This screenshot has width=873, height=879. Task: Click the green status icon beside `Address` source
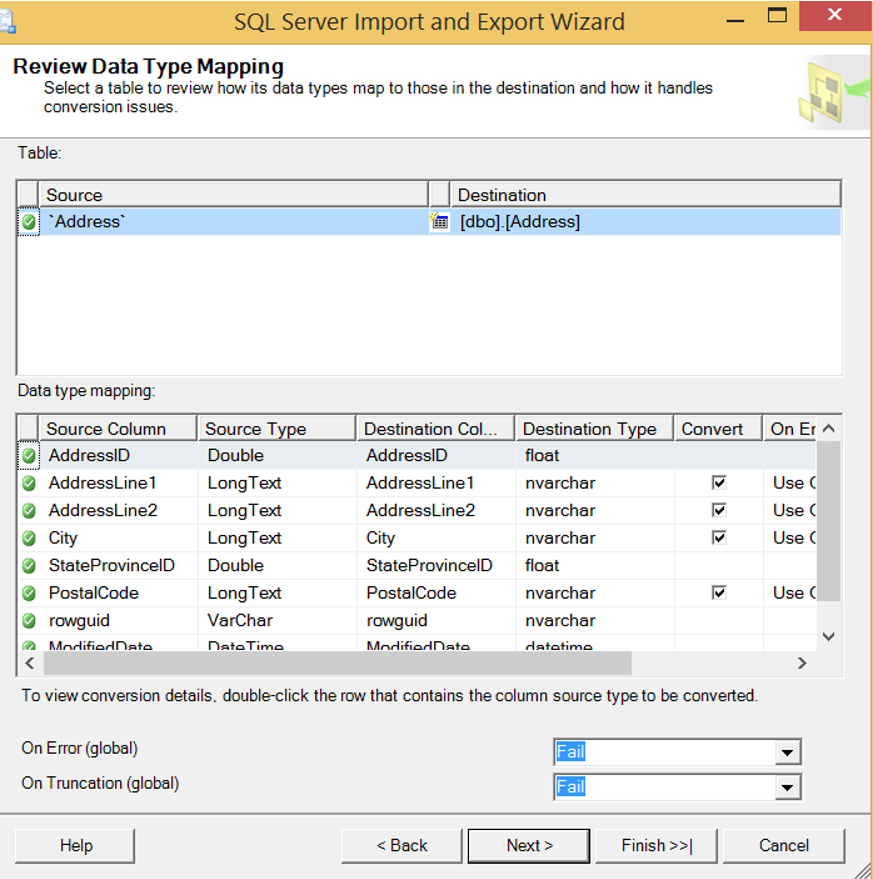(29, 223)
